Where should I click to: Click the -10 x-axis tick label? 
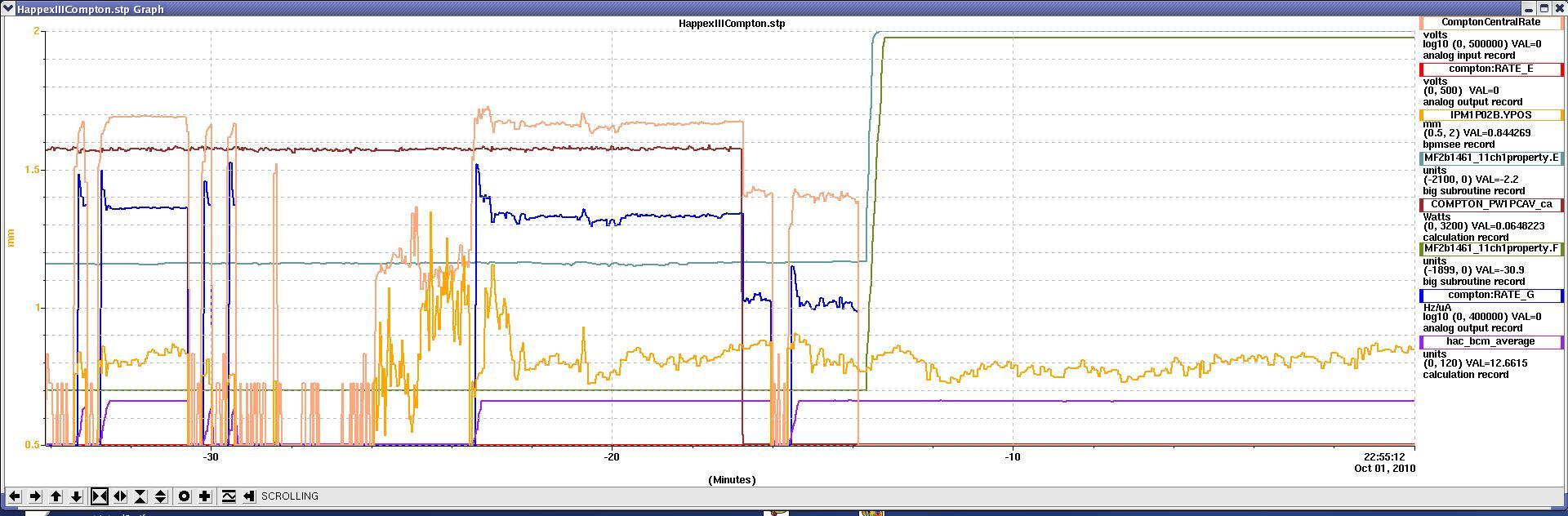point(1013,457)
